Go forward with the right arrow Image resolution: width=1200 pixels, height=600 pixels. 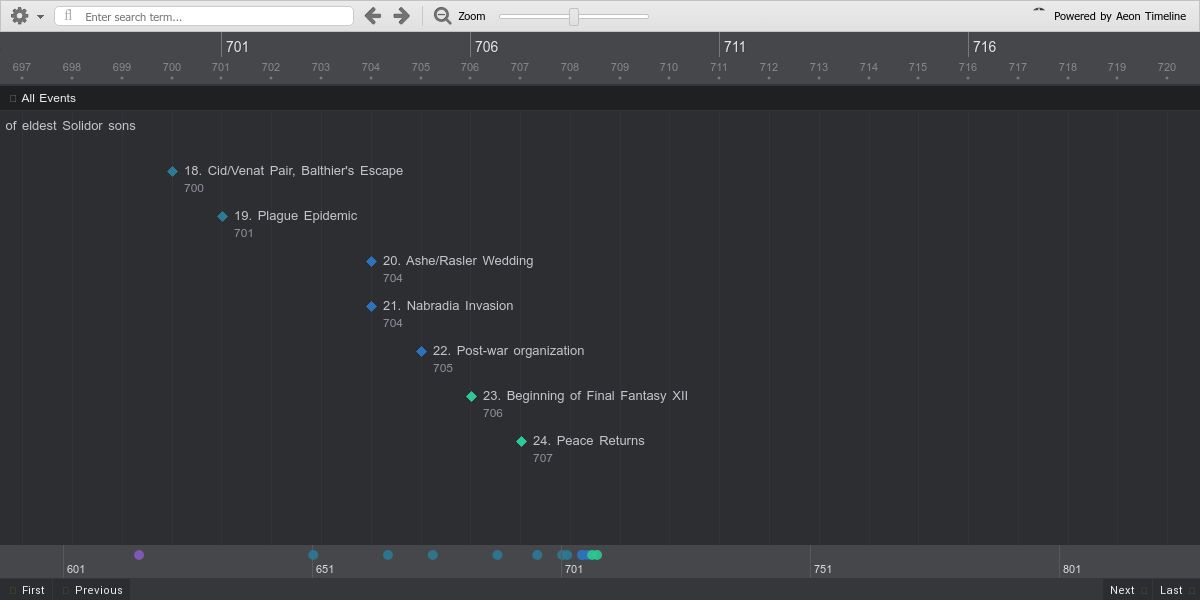click(401, 16)
